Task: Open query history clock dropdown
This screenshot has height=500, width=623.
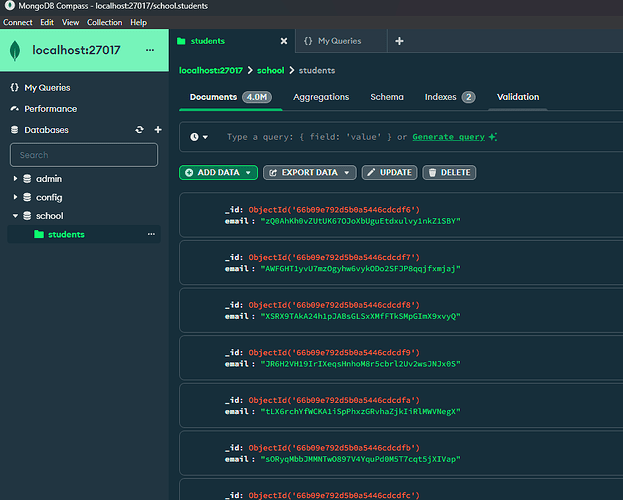Action: pos(199,136)
